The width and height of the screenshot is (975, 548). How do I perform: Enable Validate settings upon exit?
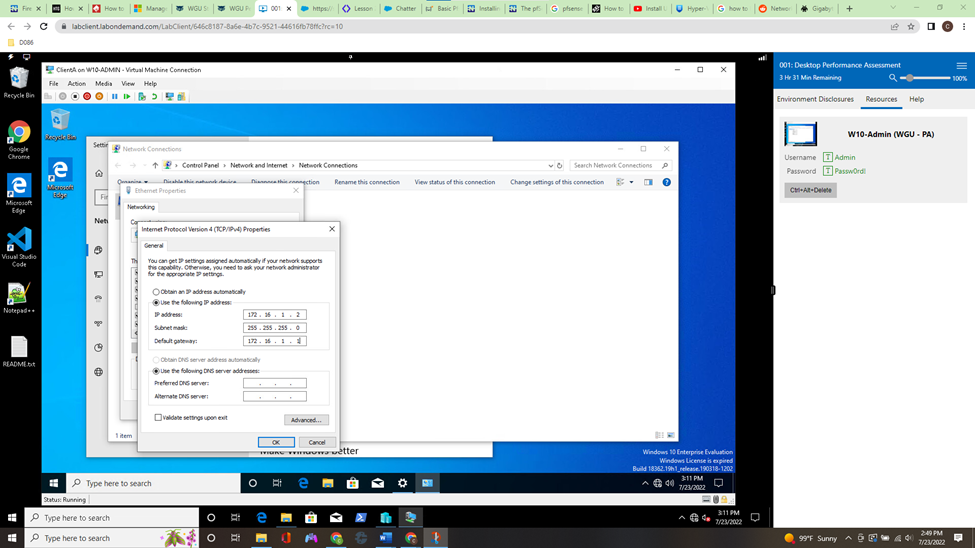point(158,417)
